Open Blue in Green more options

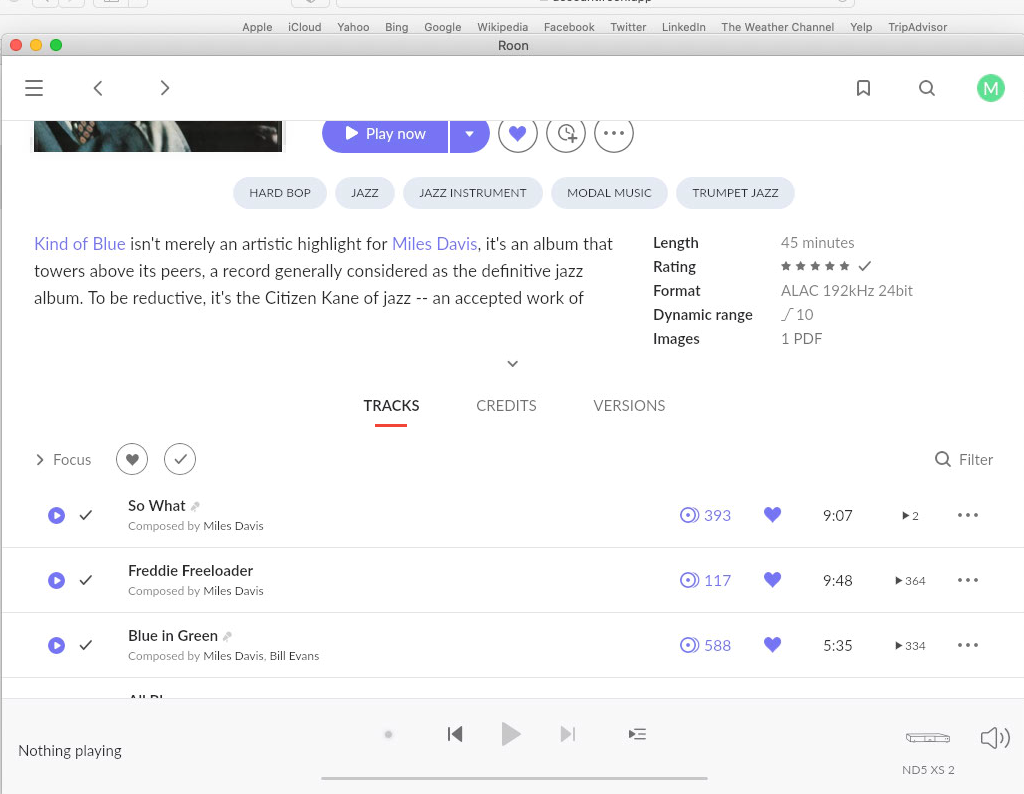968,645
